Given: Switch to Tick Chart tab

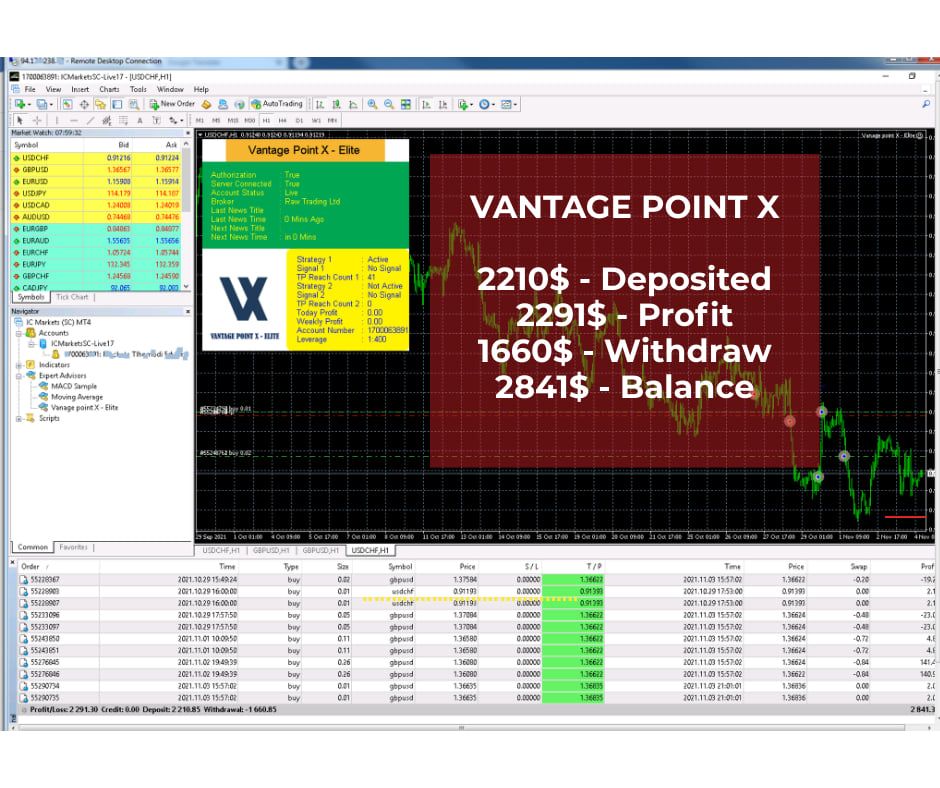Looking at the screenshot, I should click(72, 297).
